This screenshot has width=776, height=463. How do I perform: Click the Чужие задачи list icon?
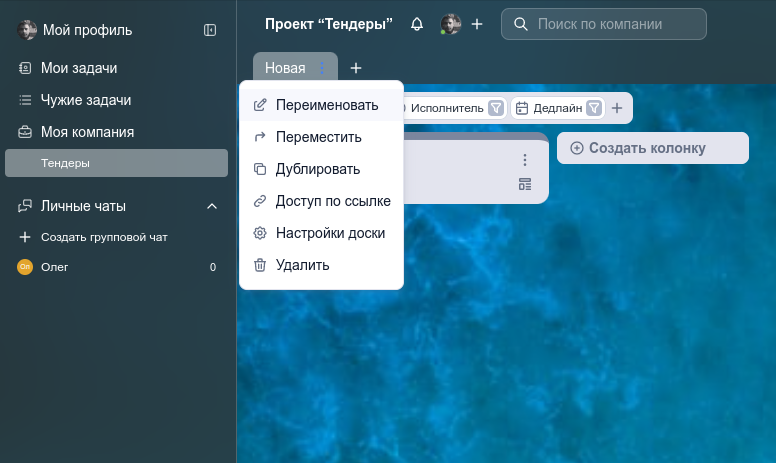point(25,100)
